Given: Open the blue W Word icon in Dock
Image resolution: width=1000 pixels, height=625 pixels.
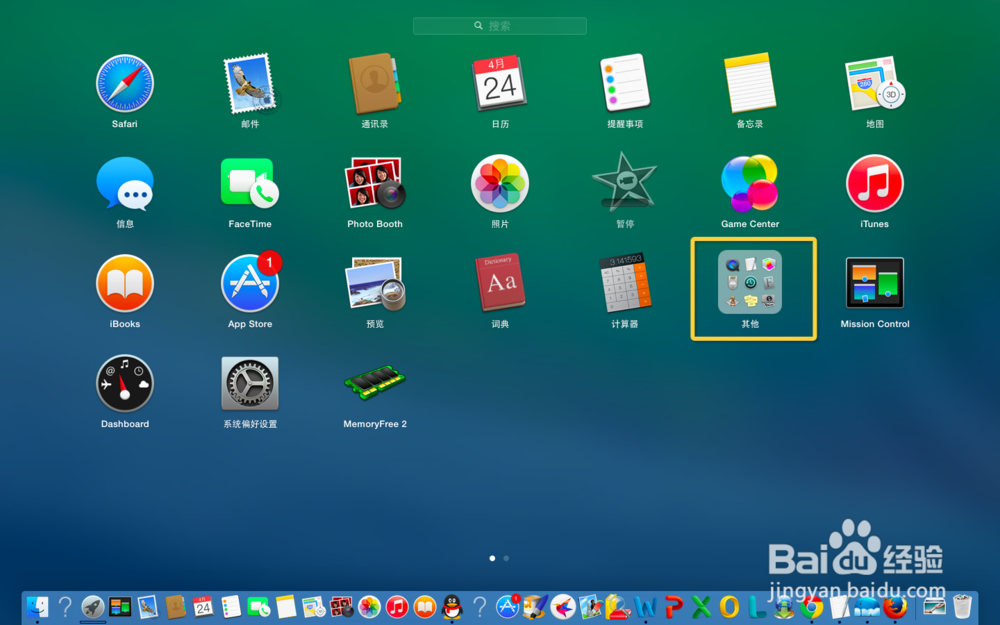Looking at the screenshot, I should [645, 607].
